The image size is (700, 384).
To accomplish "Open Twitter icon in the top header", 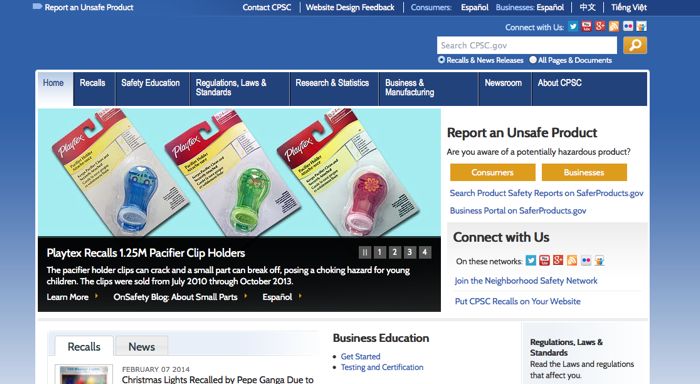I will point(573,26).
